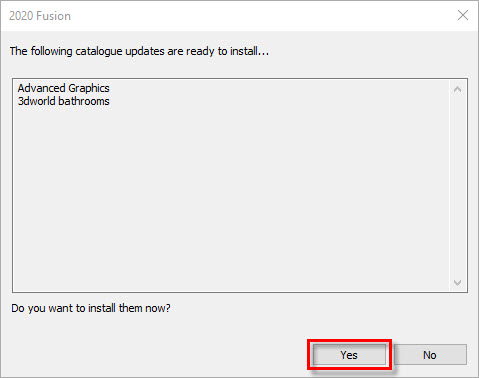This screenshot has width=479, height=378.
Task: Highlight the Advanced Graphics catalogue entry
Action: [x=63, y=88]
